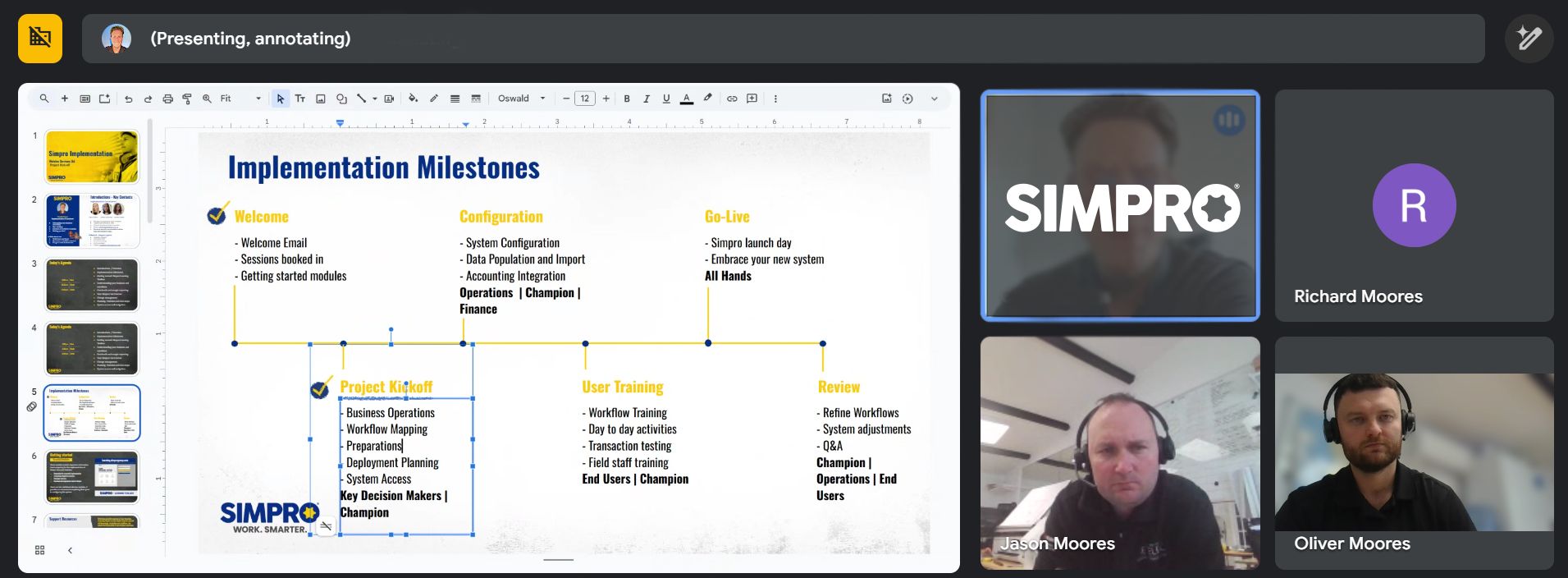Click the insert link icon
The height and width of the screenshot is (578, 1568).
[732, 99]
